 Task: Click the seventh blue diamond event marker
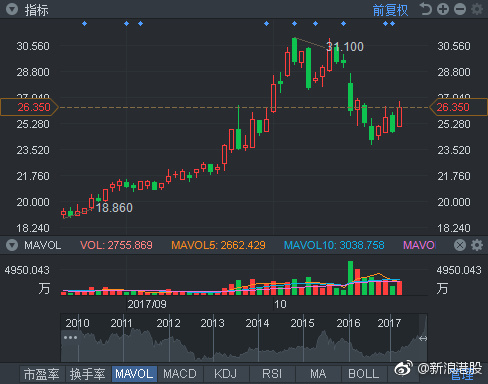pos(344,23)
